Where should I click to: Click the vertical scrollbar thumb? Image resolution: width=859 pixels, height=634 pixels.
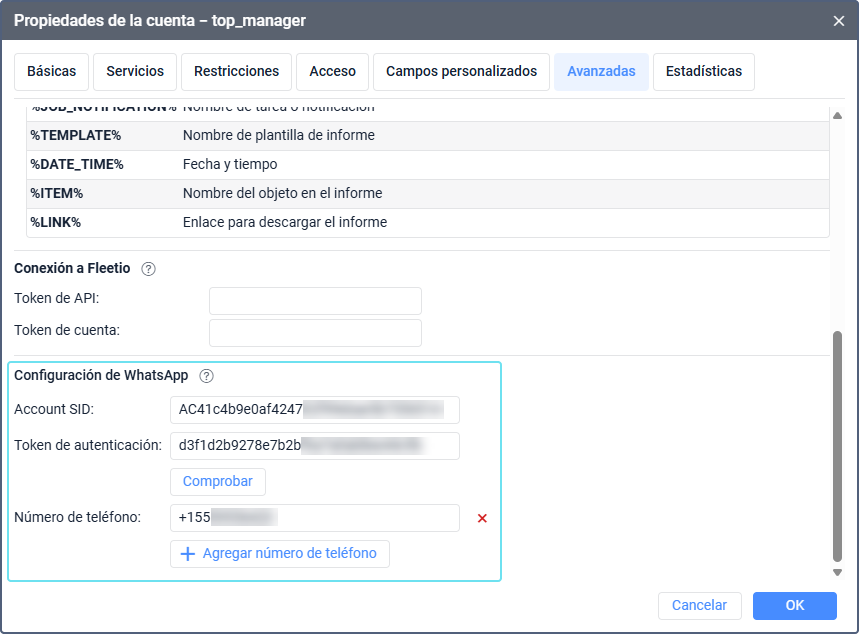pyautogui.click(x=838, y=445)
